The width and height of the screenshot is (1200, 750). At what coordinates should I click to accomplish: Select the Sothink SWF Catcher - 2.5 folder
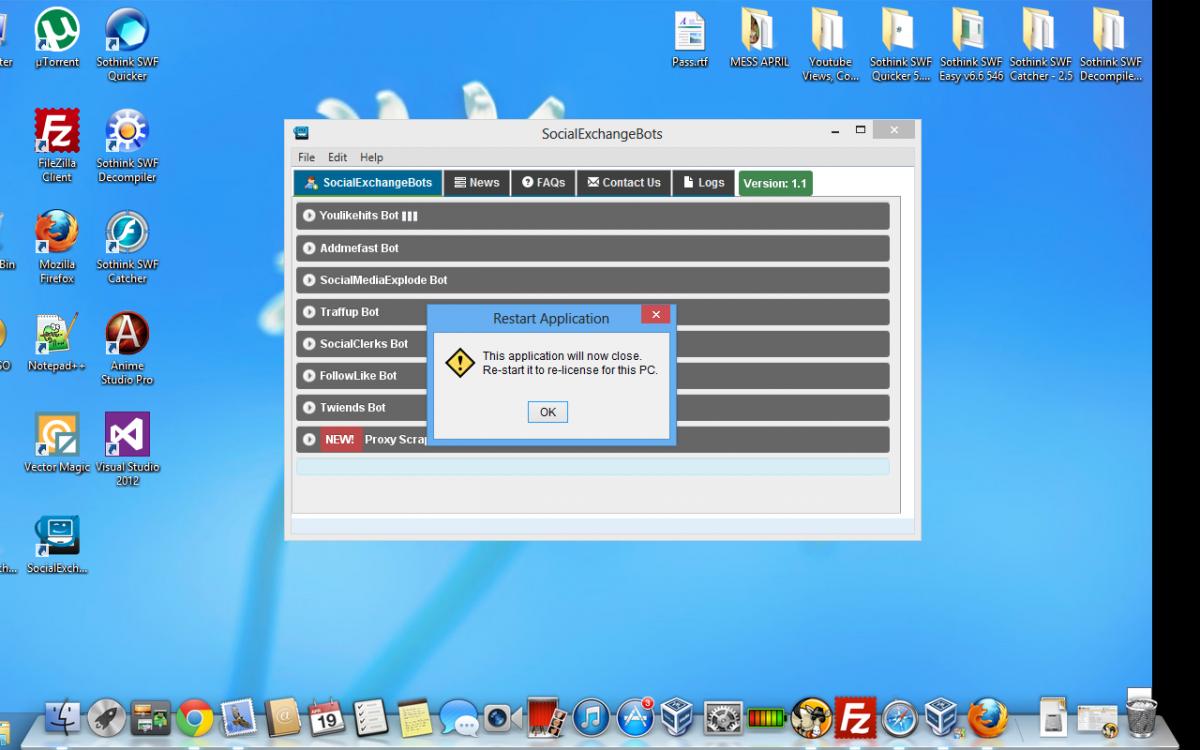click(1041, 45)
